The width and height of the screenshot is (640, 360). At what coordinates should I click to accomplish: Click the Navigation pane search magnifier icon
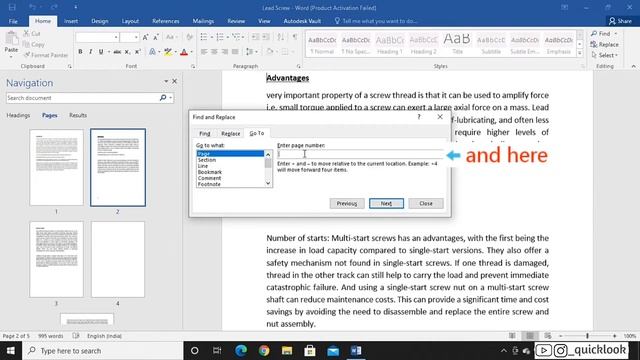coord(163,98)
